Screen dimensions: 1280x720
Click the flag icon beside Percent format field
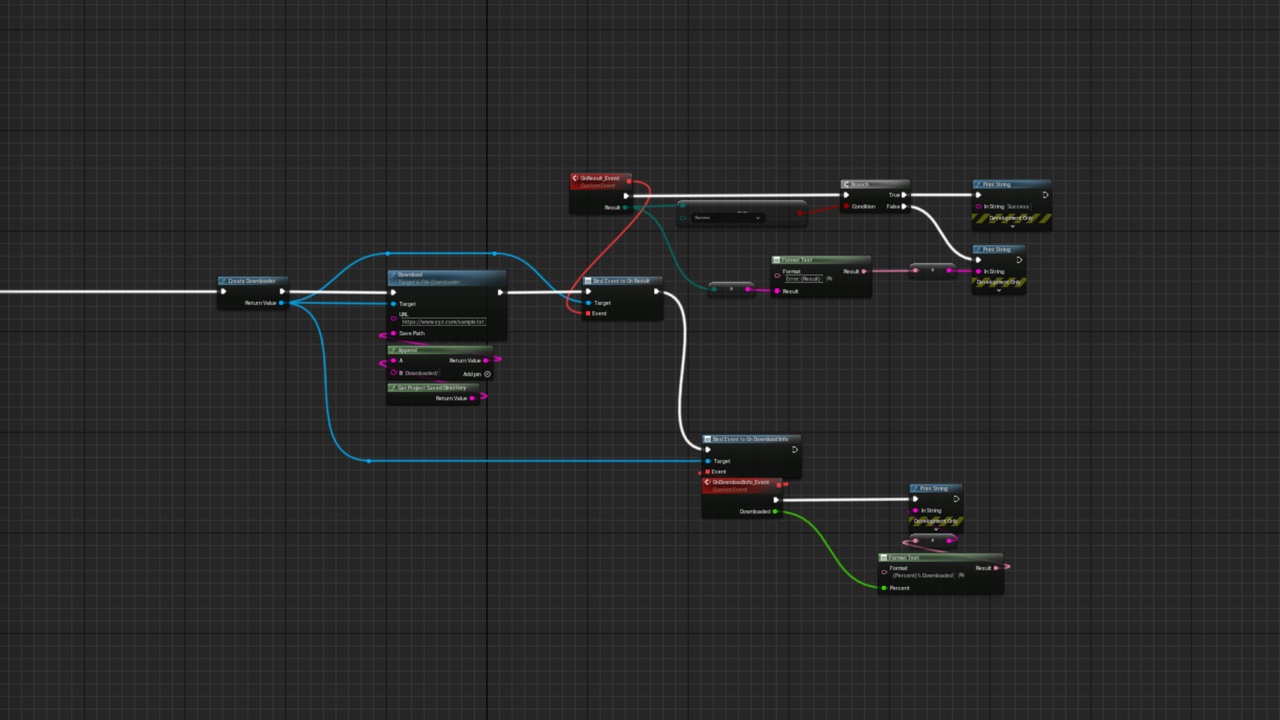(961, 576)
